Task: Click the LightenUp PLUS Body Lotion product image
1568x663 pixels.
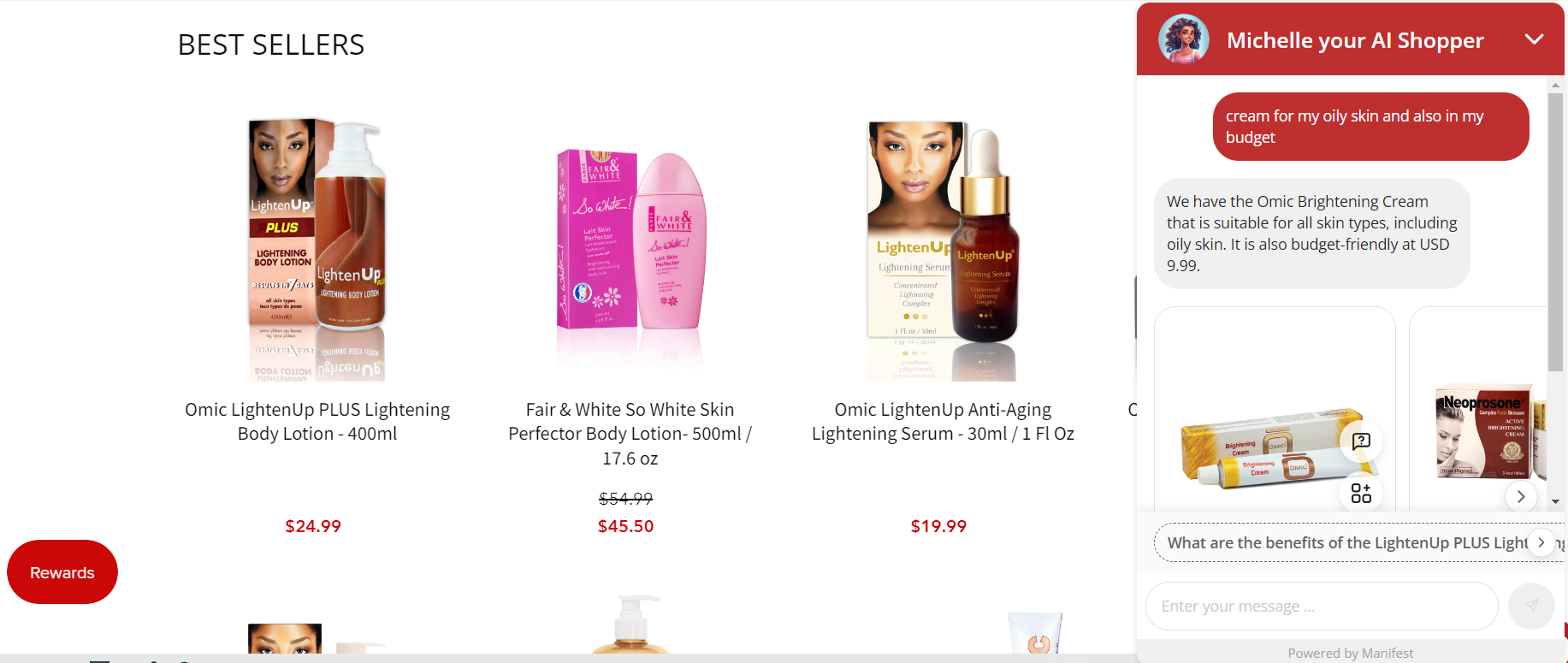Action: [317, 250]
